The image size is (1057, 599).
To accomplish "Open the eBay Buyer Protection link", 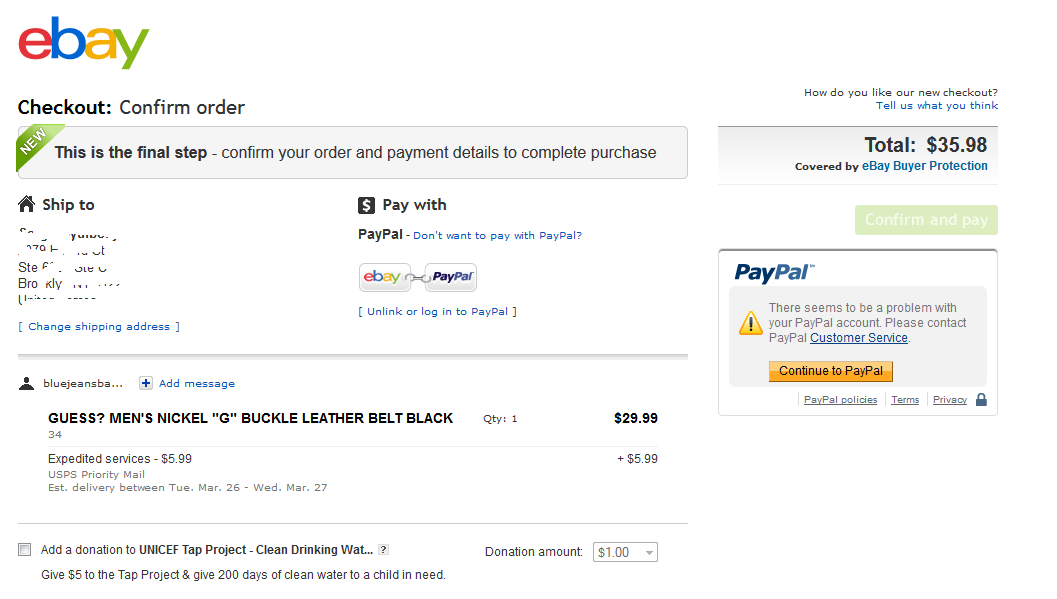I will [924, 166].
